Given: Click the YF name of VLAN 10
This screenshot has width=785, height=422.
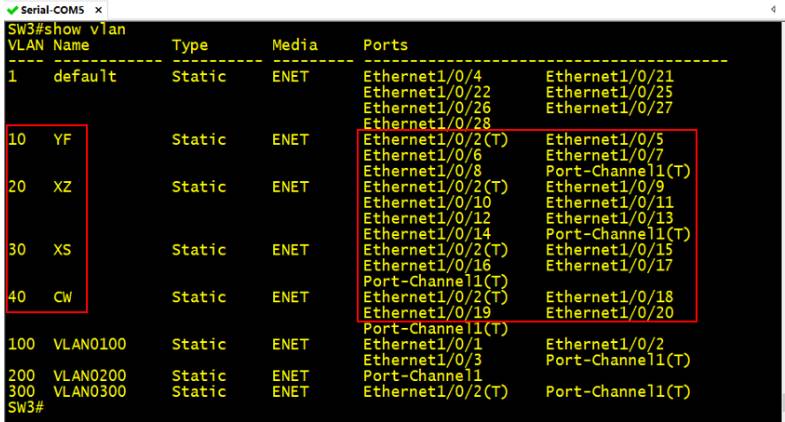Looking at the screenshot, I should (63, 139).
